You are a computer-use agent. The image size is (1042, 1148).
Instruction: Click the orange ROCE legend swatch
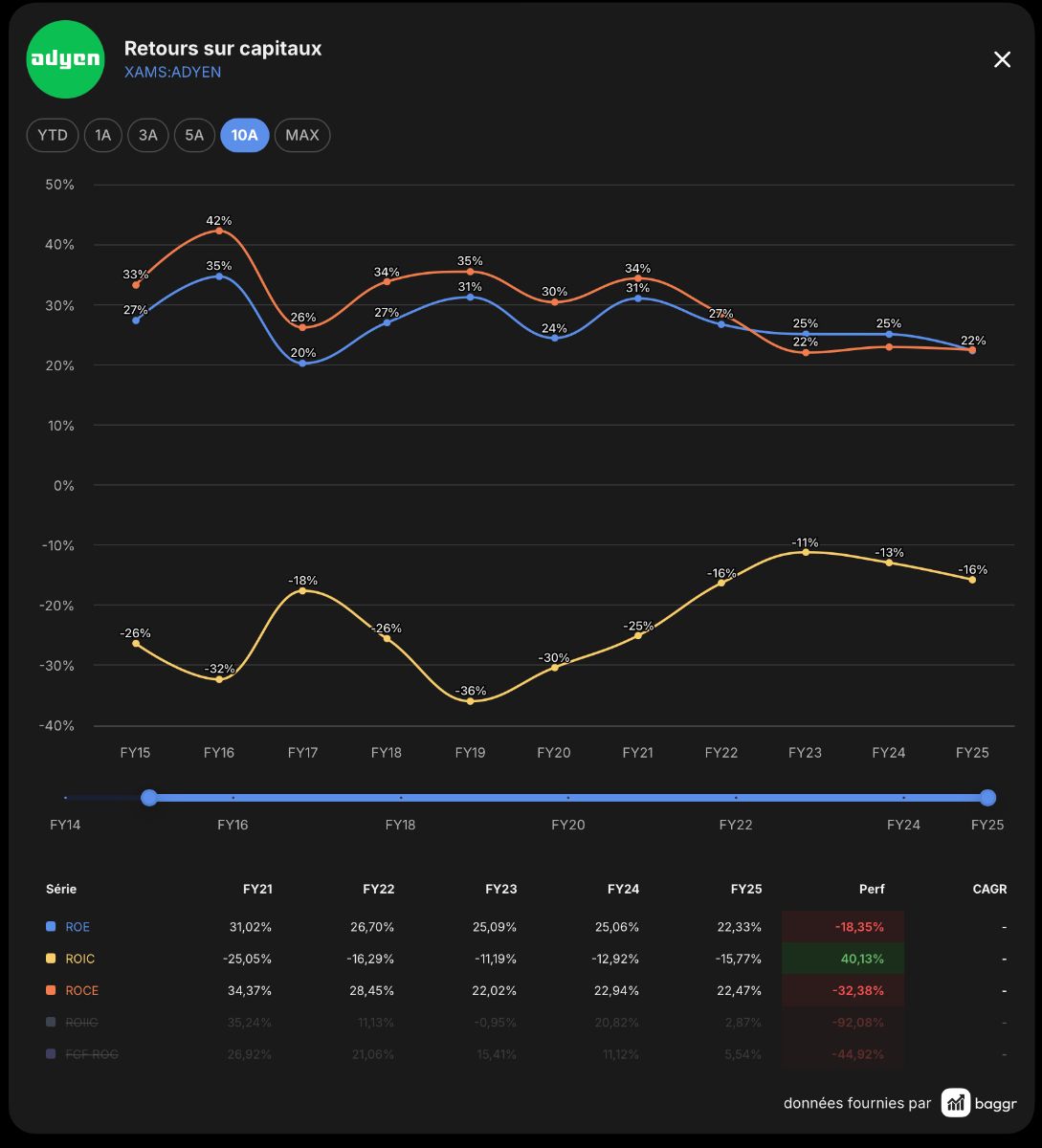tap(52, 990)
